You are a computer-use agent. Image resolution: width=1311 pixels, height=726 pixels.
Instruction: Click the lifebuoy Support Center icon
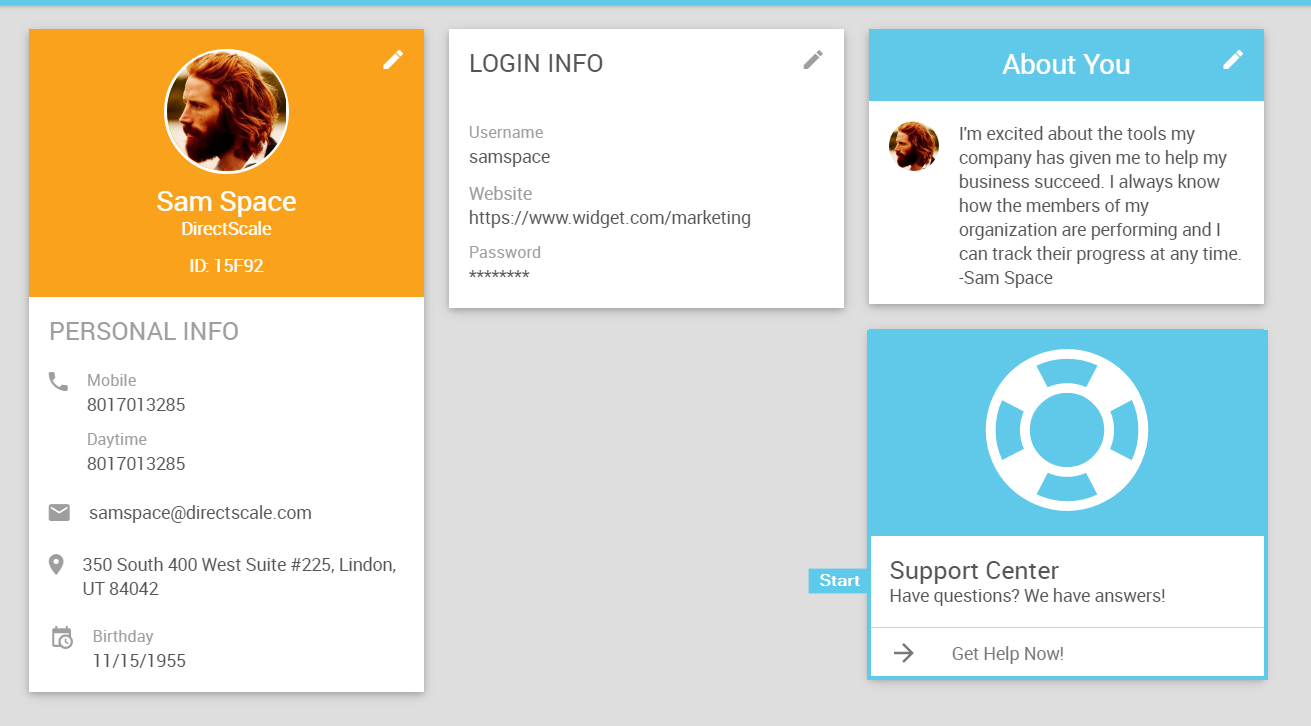1066,431
